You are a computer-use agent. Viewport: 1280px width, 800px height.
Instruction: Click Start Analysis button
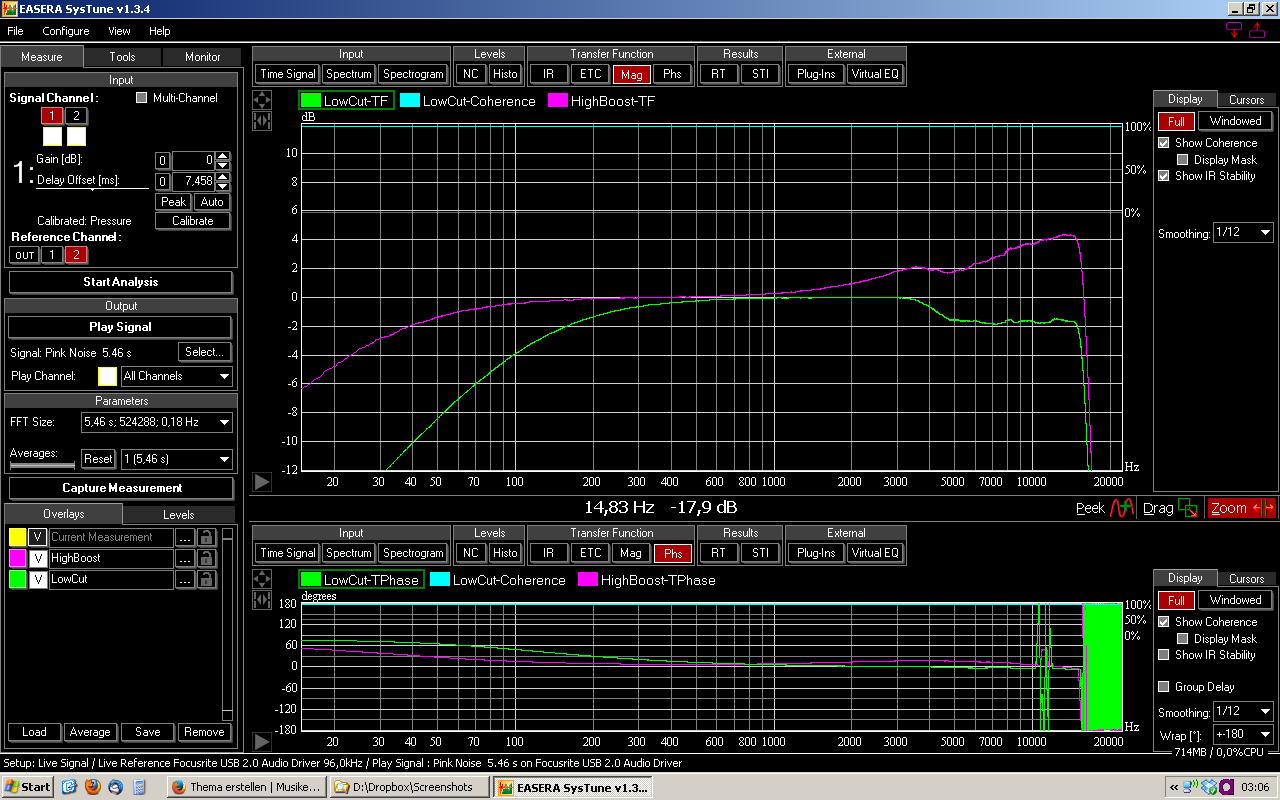(x=120, y=282)
